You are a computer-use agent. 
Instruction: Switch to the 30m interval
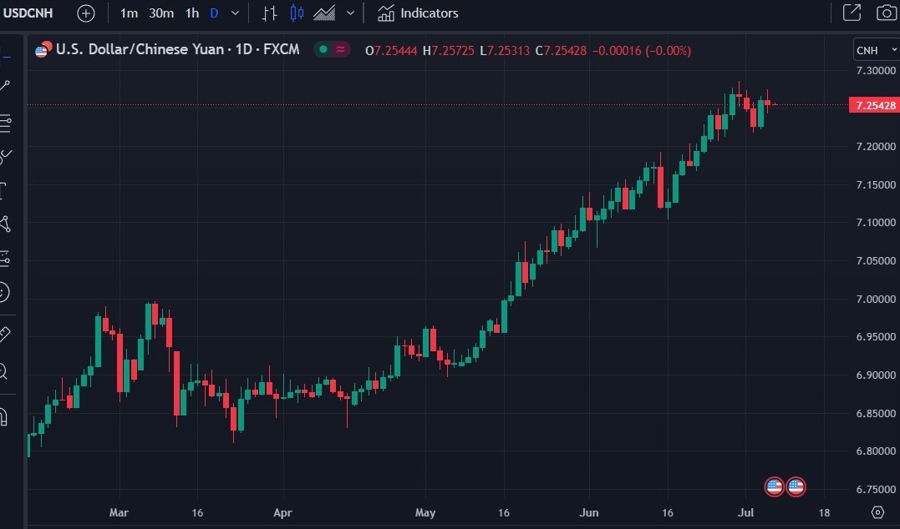pos(161,13)
